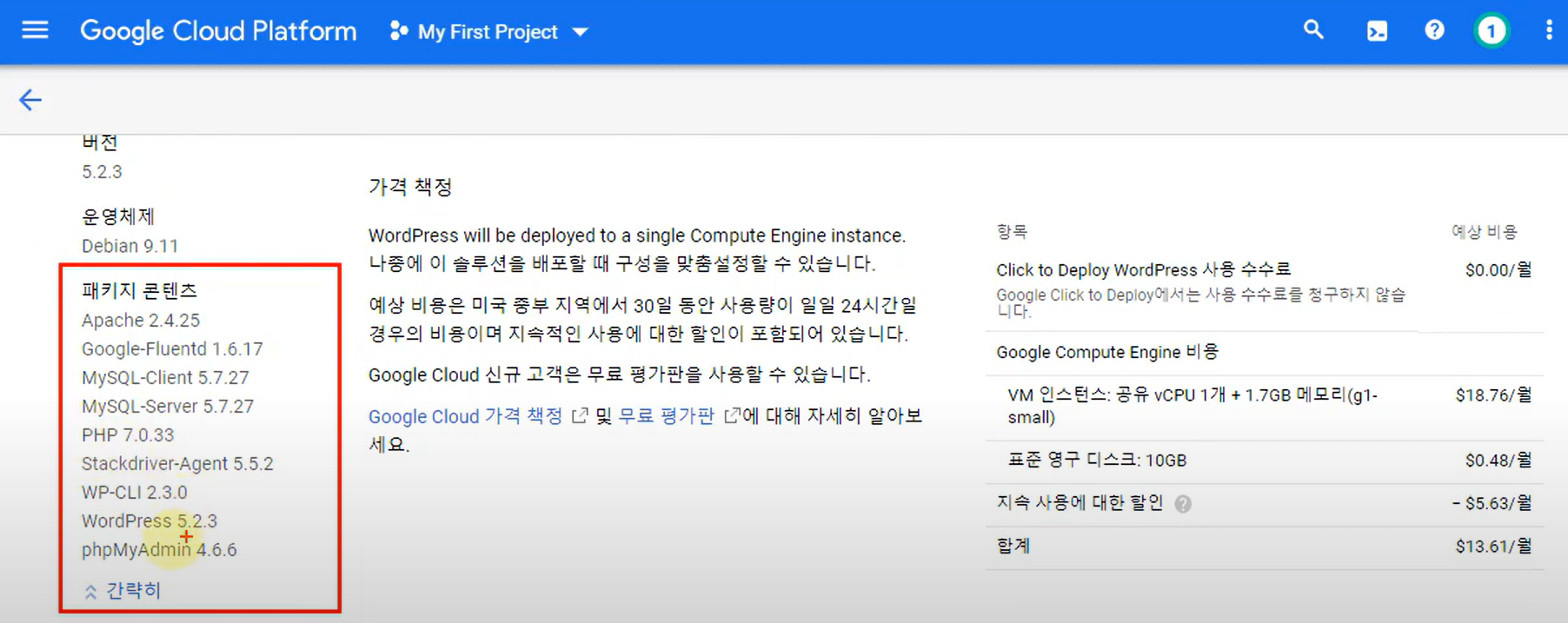1568x623 pixels.
Task: Select the MySQL-Client 5.7.27 entry
Action: pos(165,377)
